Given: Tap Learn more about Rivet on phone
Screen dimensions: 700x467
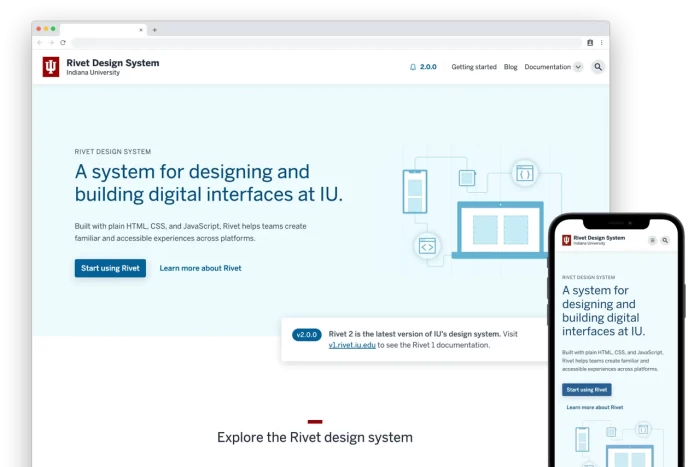Looking at the screenshot, I should 594,407.
